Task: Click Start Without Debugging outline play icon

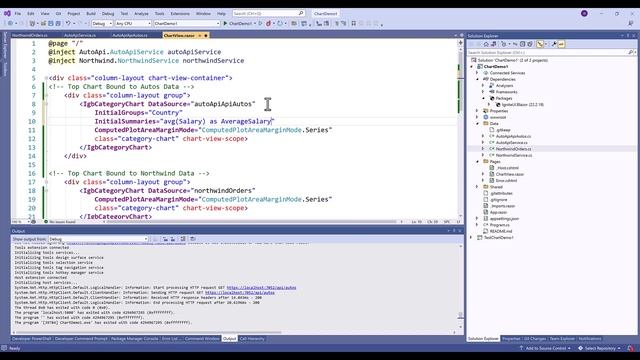Action: pos(260,23)
